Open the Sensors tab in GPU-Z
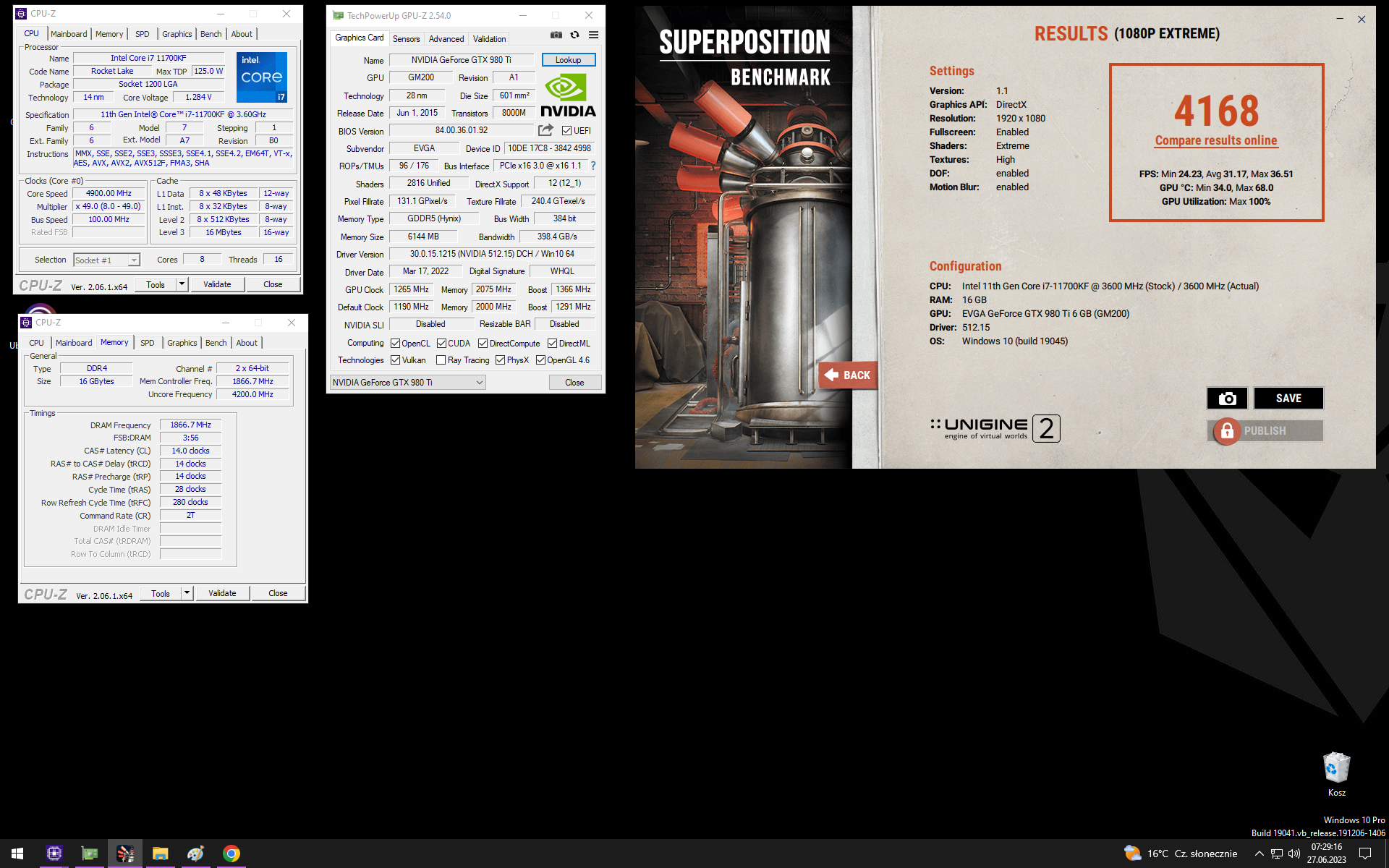The height and width of the screenshot is (868, 1389). (x=407, y=39)
